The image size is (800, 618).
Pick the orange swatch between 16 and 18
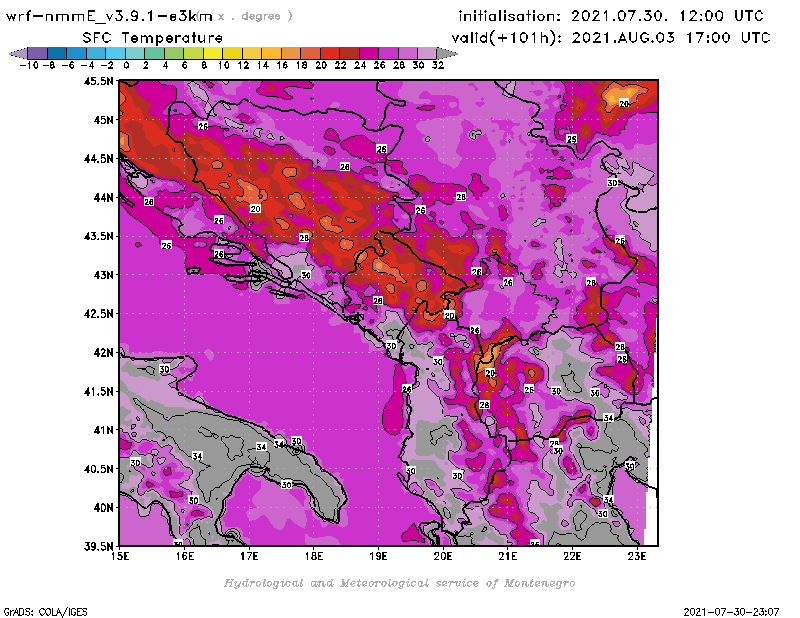(291, 53)
